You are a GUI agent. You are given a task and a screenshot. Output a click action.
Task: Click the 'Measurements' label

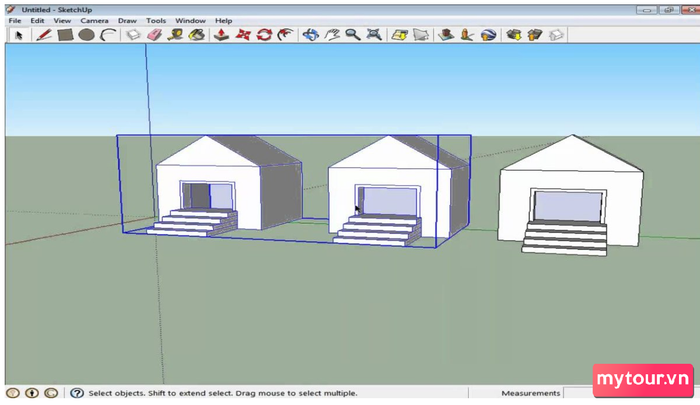[530, 393]
